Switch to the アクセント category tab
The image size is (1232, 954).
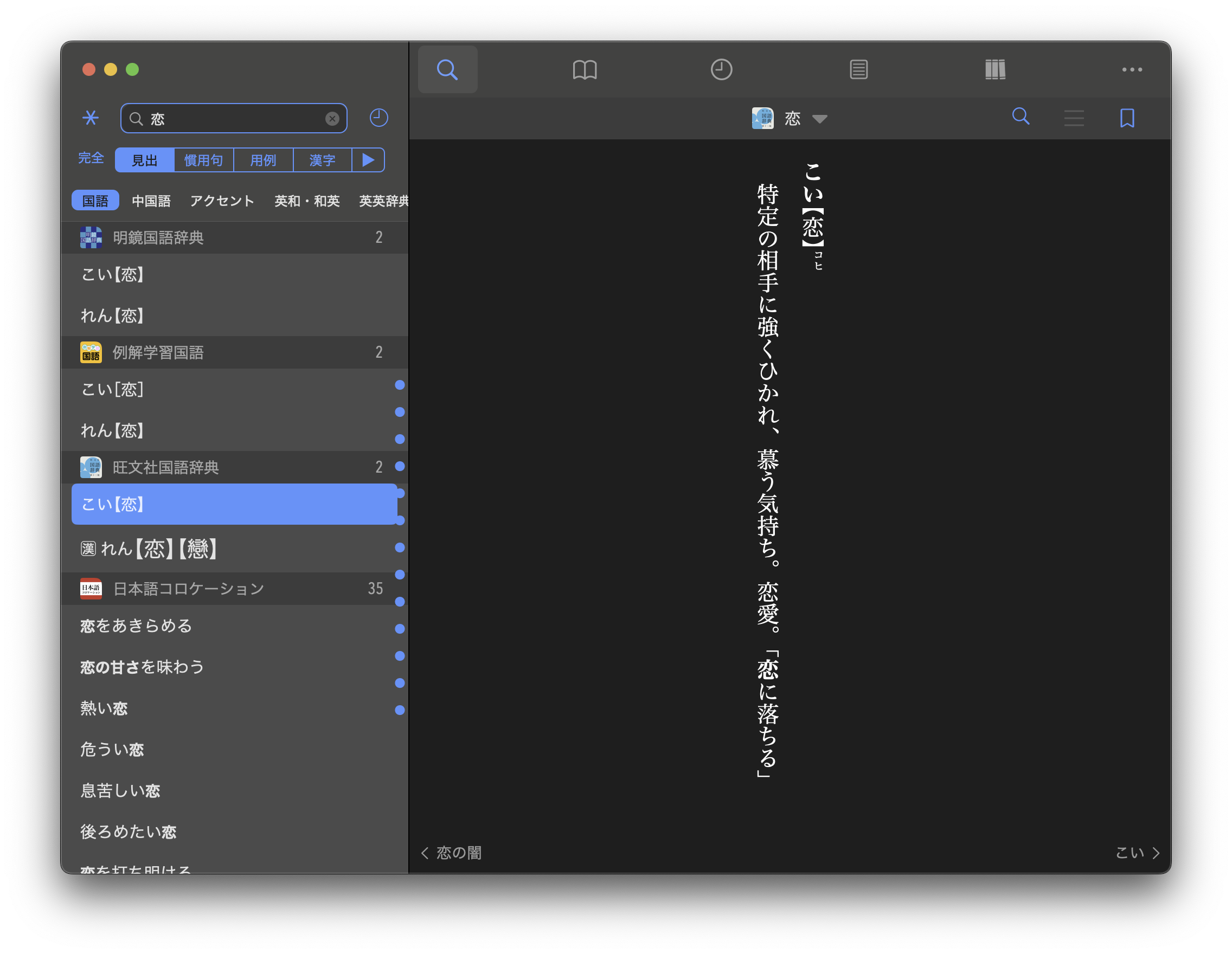[222, 201]
